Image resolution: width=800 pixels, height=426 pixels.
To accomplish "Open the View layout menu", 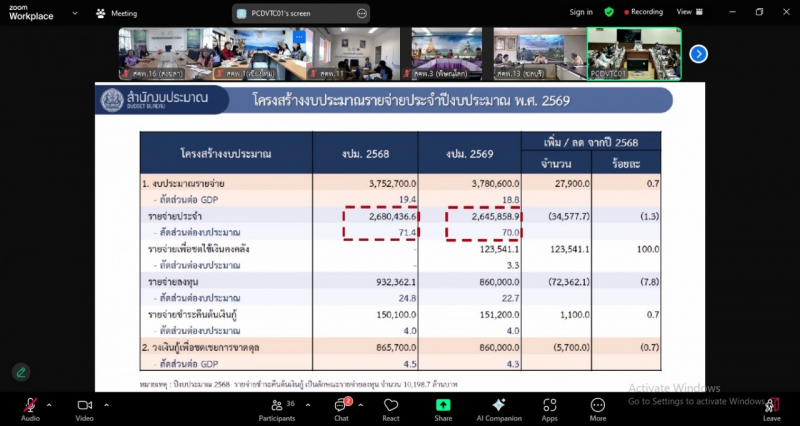I will coord(689,12).
